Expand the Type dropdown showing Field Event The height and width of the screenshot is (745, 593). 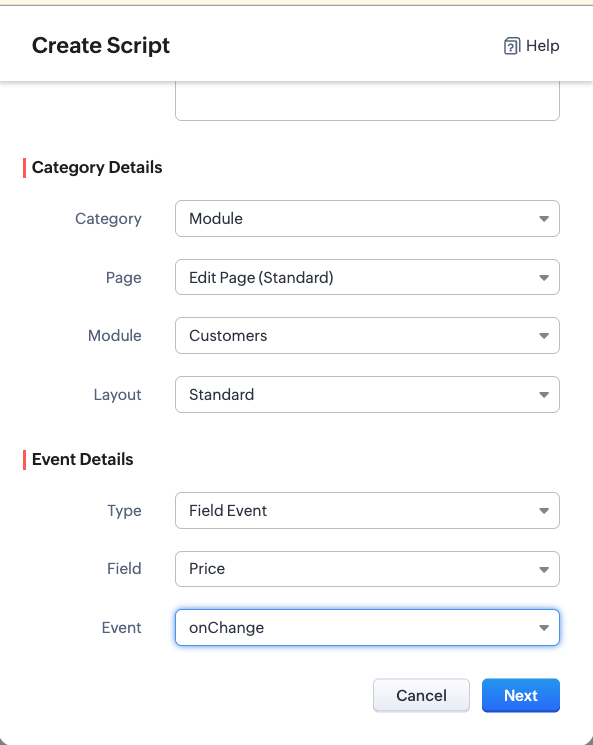(x=367, y=511)
